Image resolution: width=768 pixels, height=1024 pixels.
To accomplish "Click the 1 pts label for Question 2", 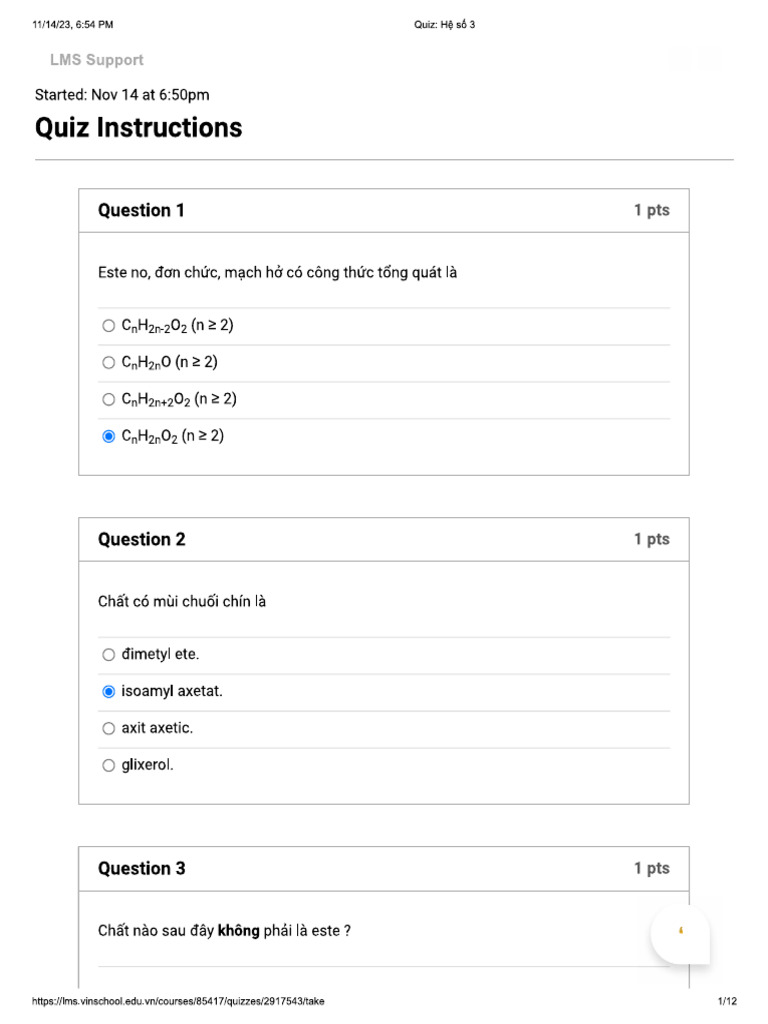I will [651, 539].
